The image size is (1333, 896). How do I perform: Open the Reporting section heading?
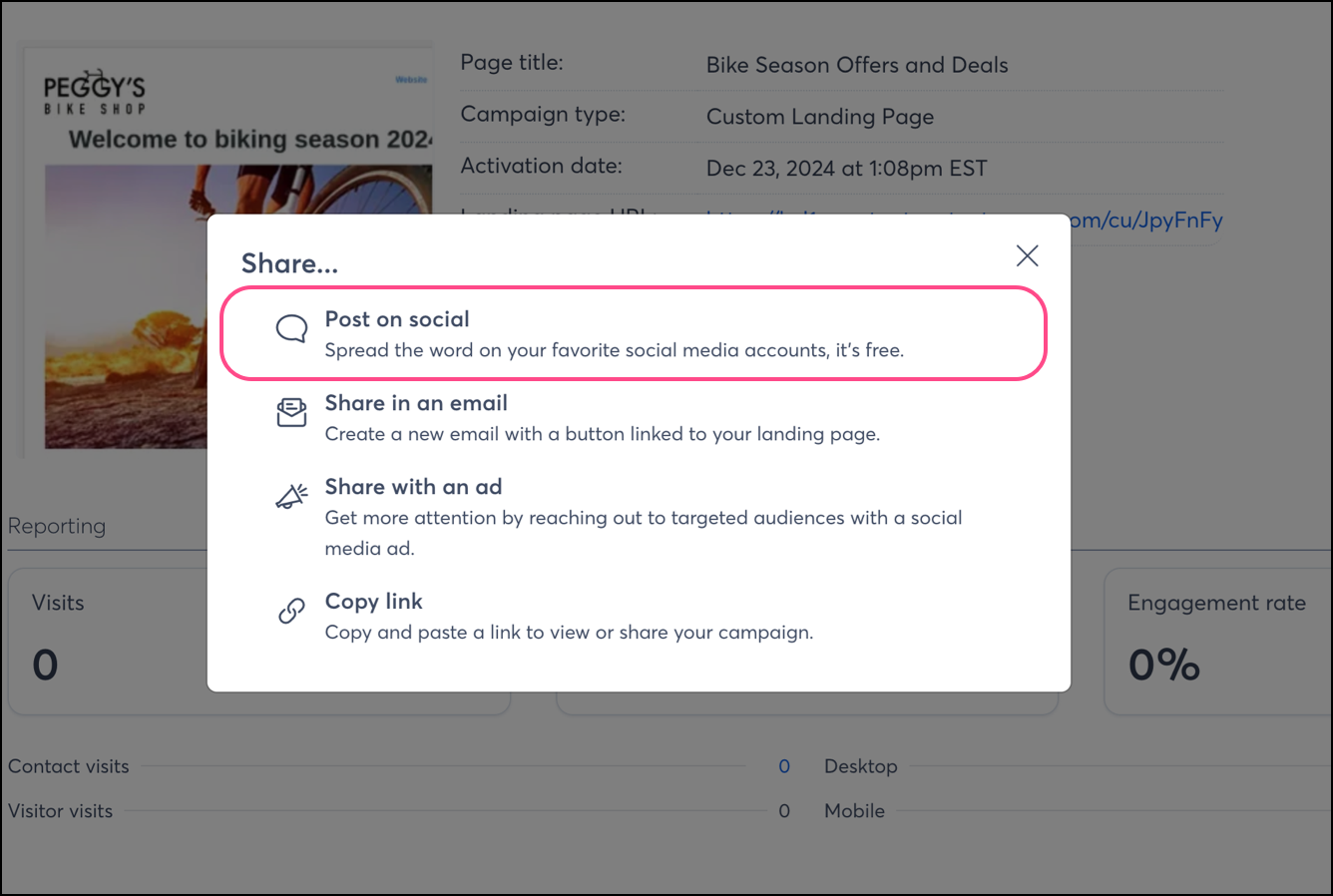point(57,526)
